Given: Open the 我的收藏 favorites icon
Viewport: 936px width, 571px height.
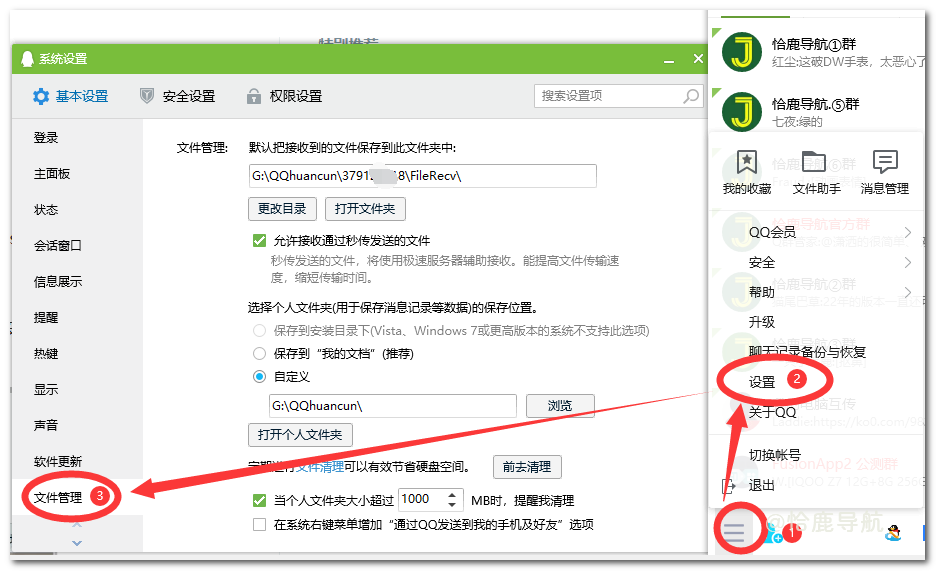Looking at the screenshot, I should click(747, 162).
